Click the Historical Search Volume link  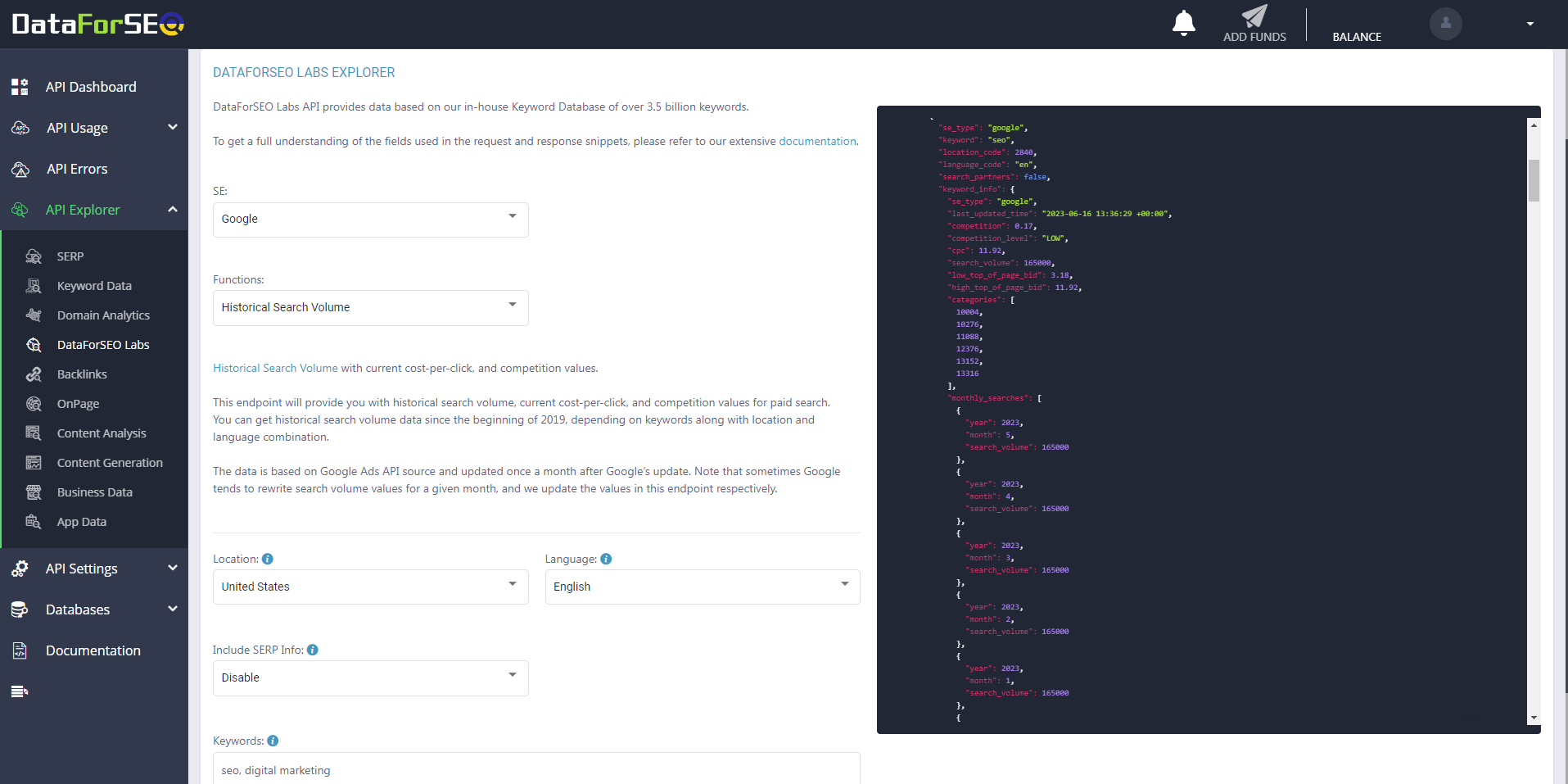click(275, 368)
